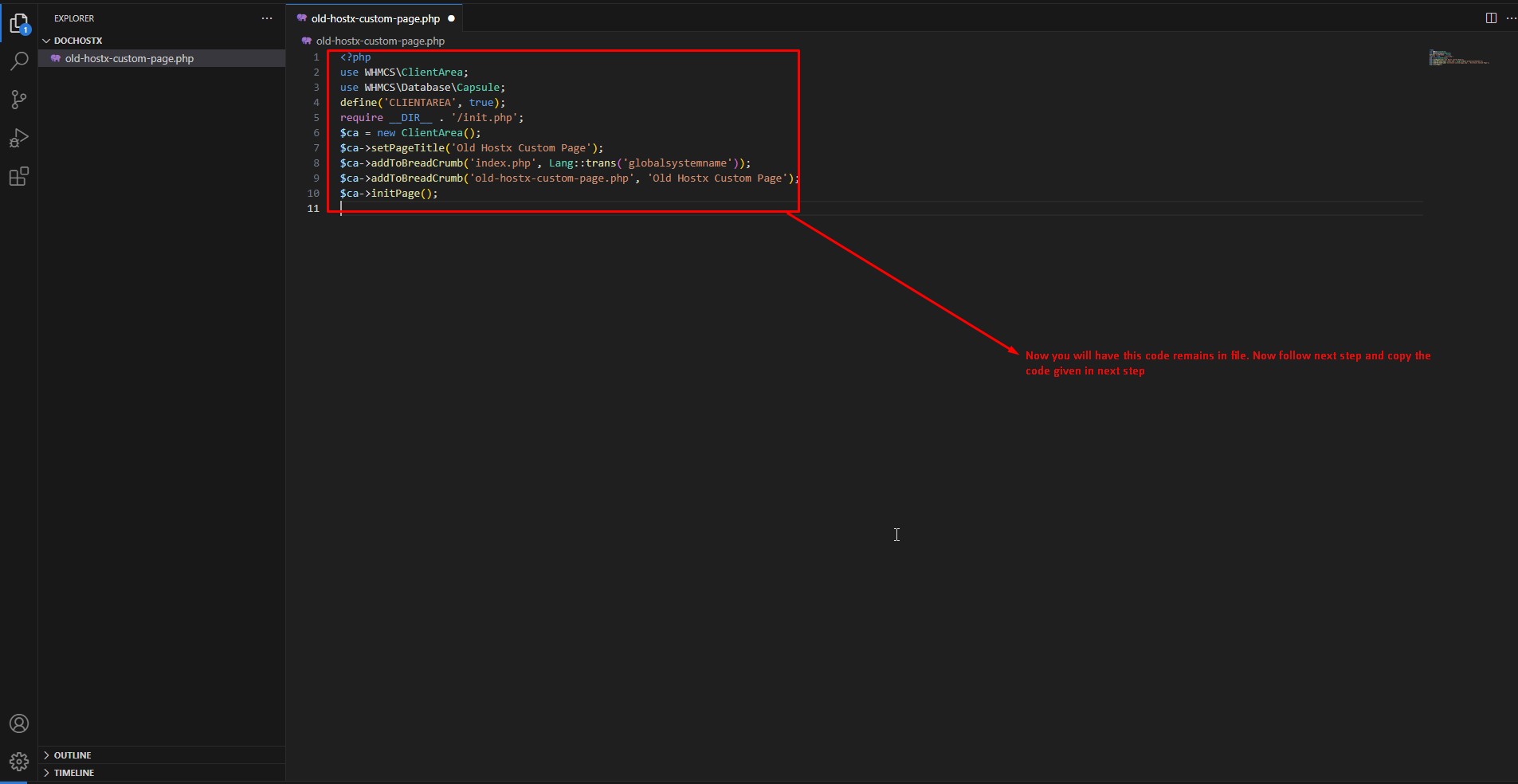Open the Extensions view icon

coord(19,177)
